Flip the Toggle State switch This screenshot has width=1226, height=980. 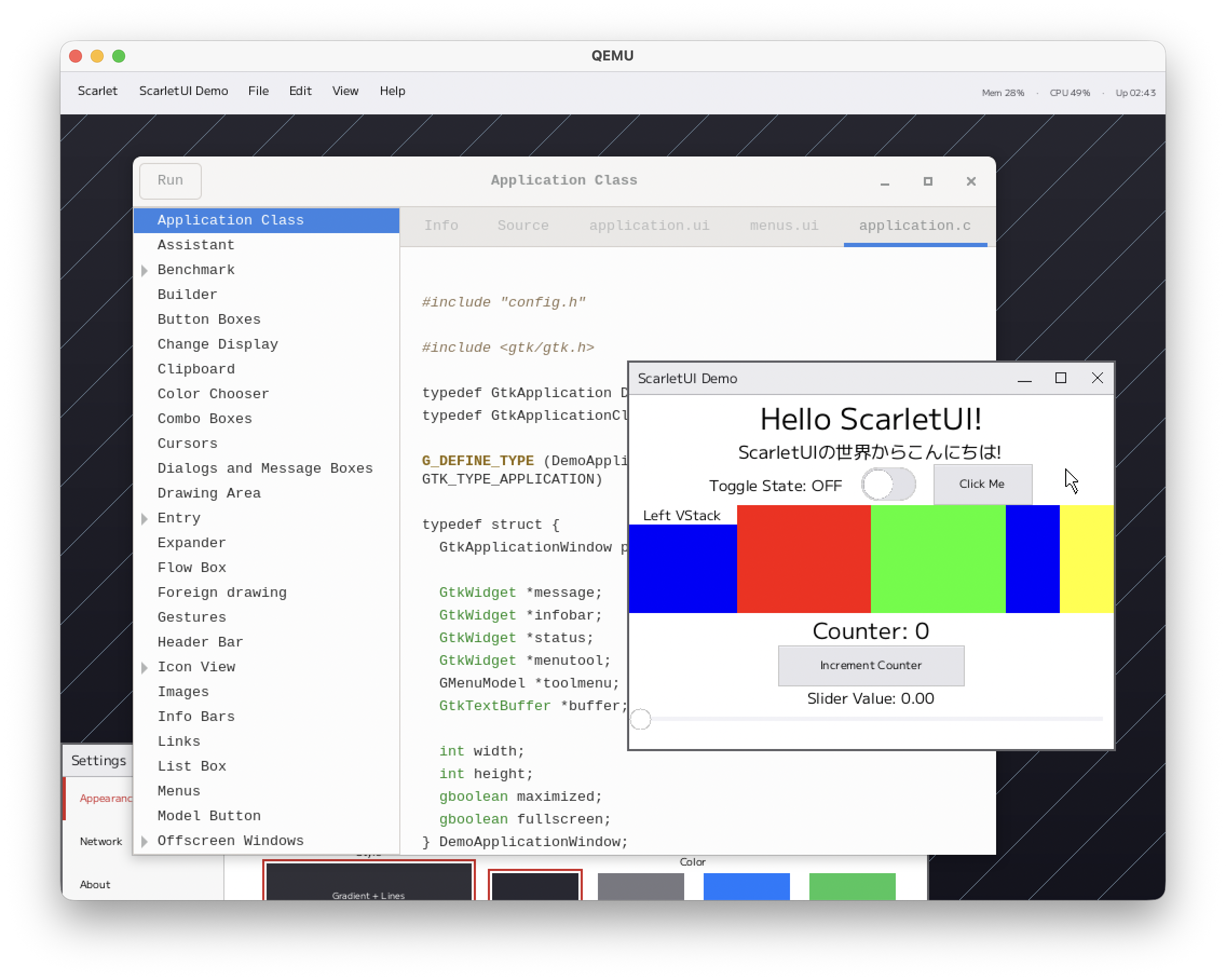coord(888,485)
